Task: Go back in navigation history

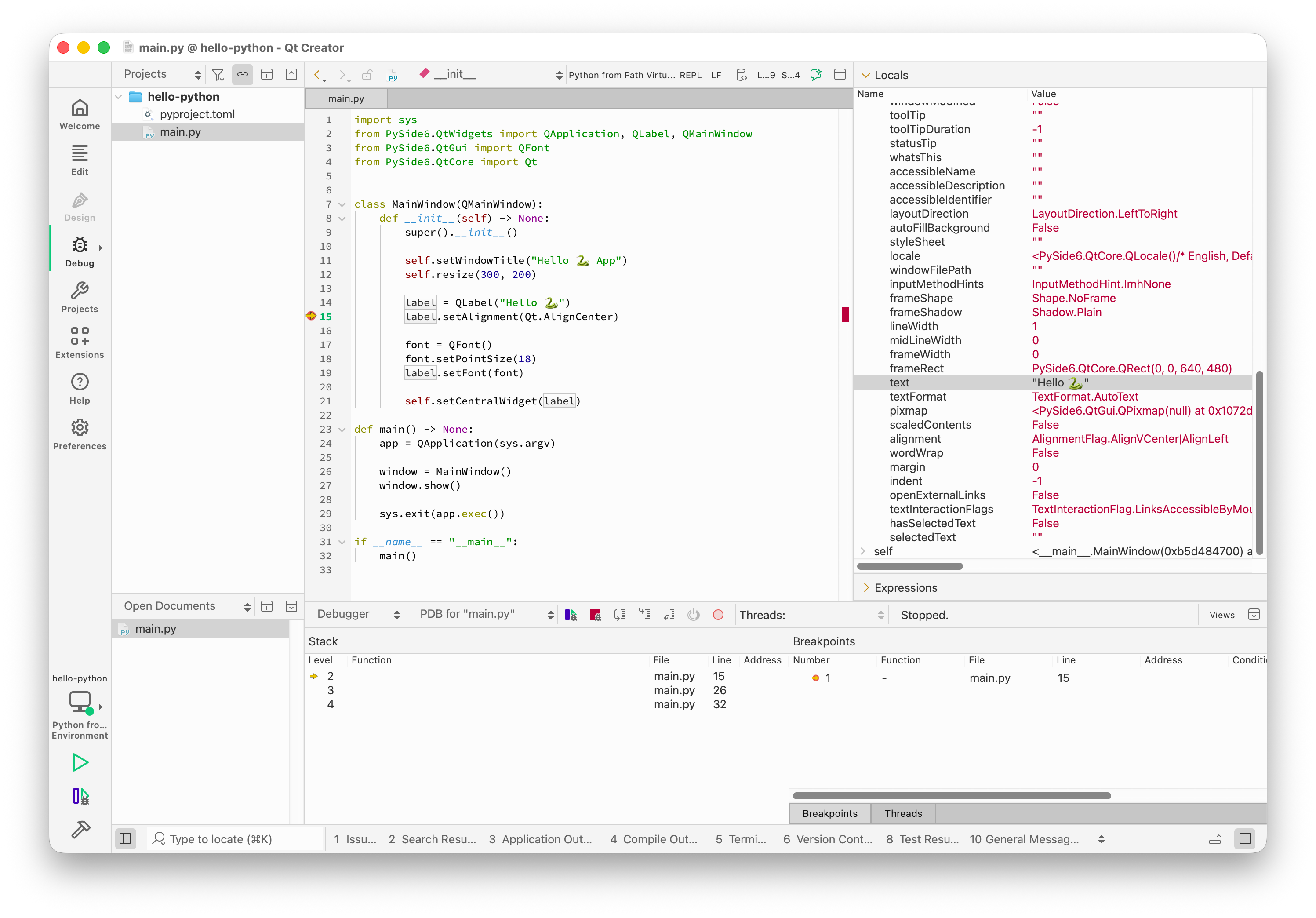Action: tap(319, 75)
